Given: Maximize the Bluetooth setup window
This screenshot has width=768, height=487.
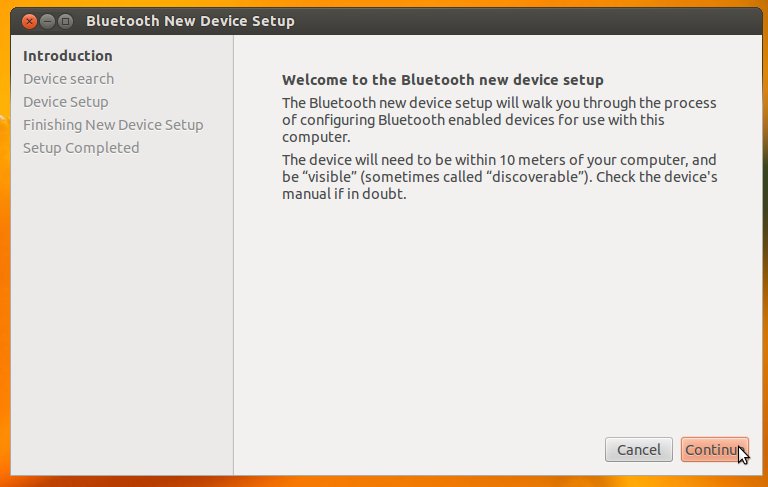Looking at the screenshot, I should [65, 20].
